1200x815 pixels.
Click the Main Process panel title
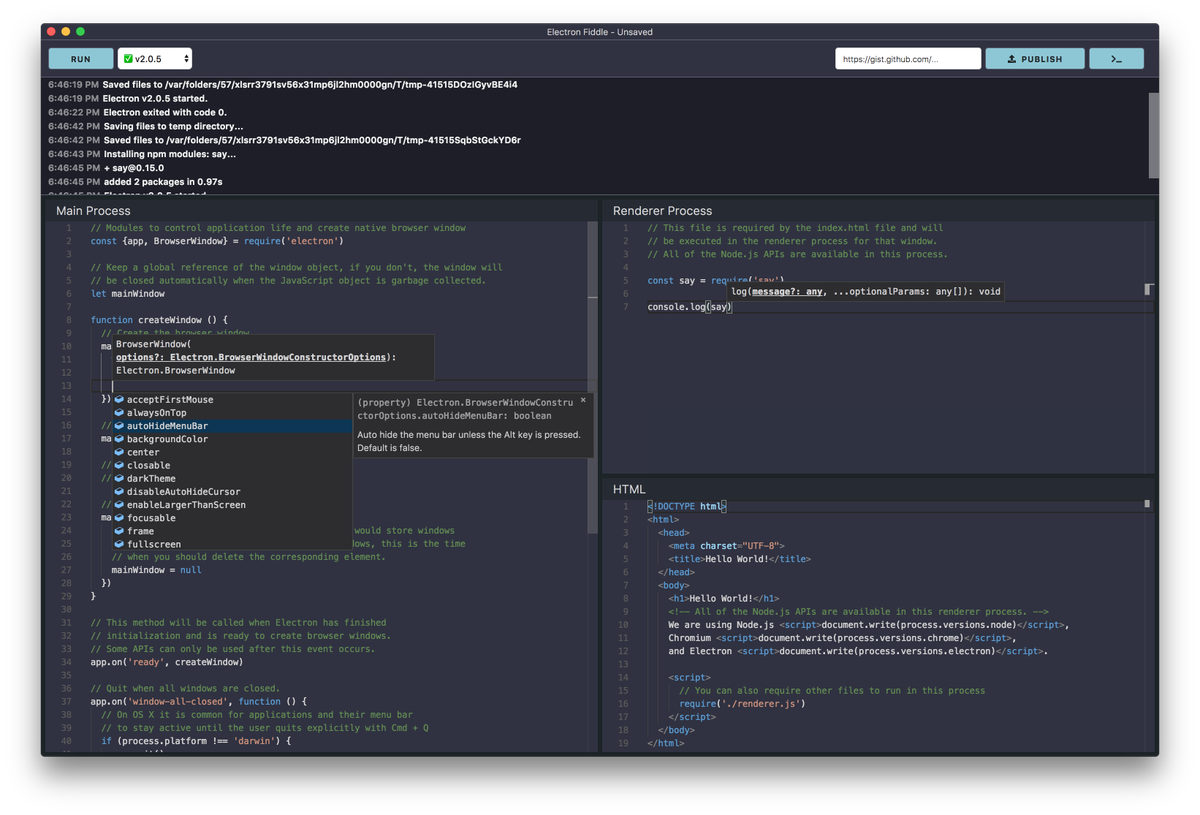93,211
